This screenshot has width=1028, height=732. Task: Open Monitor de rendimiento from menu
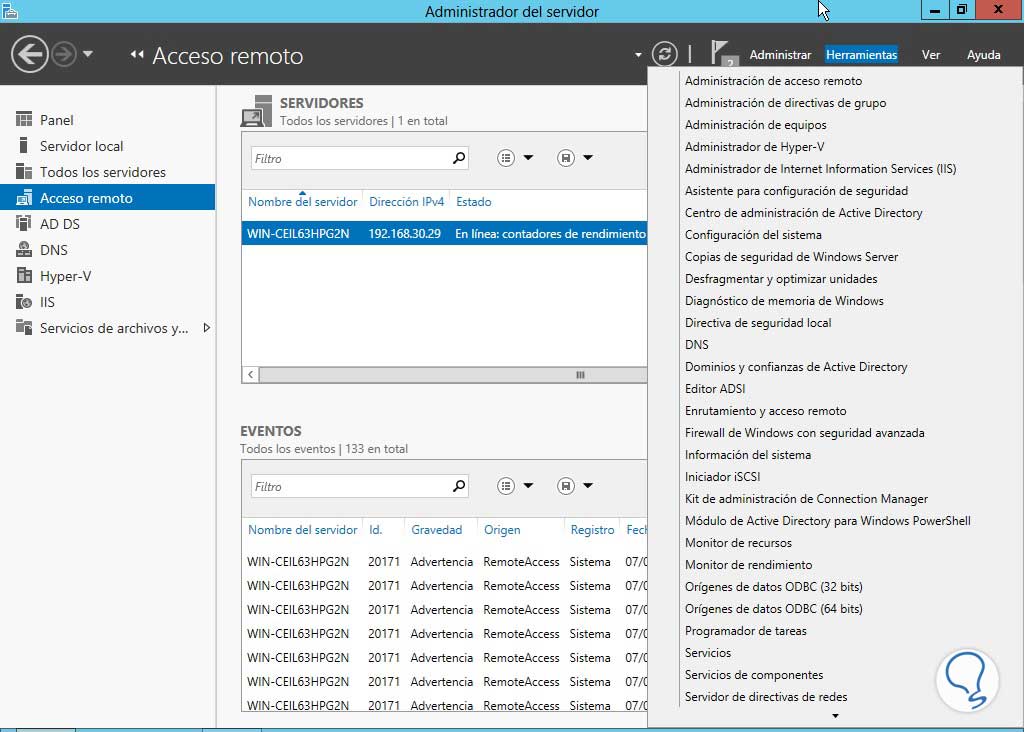pyautogui.click(x=748, y=565)
